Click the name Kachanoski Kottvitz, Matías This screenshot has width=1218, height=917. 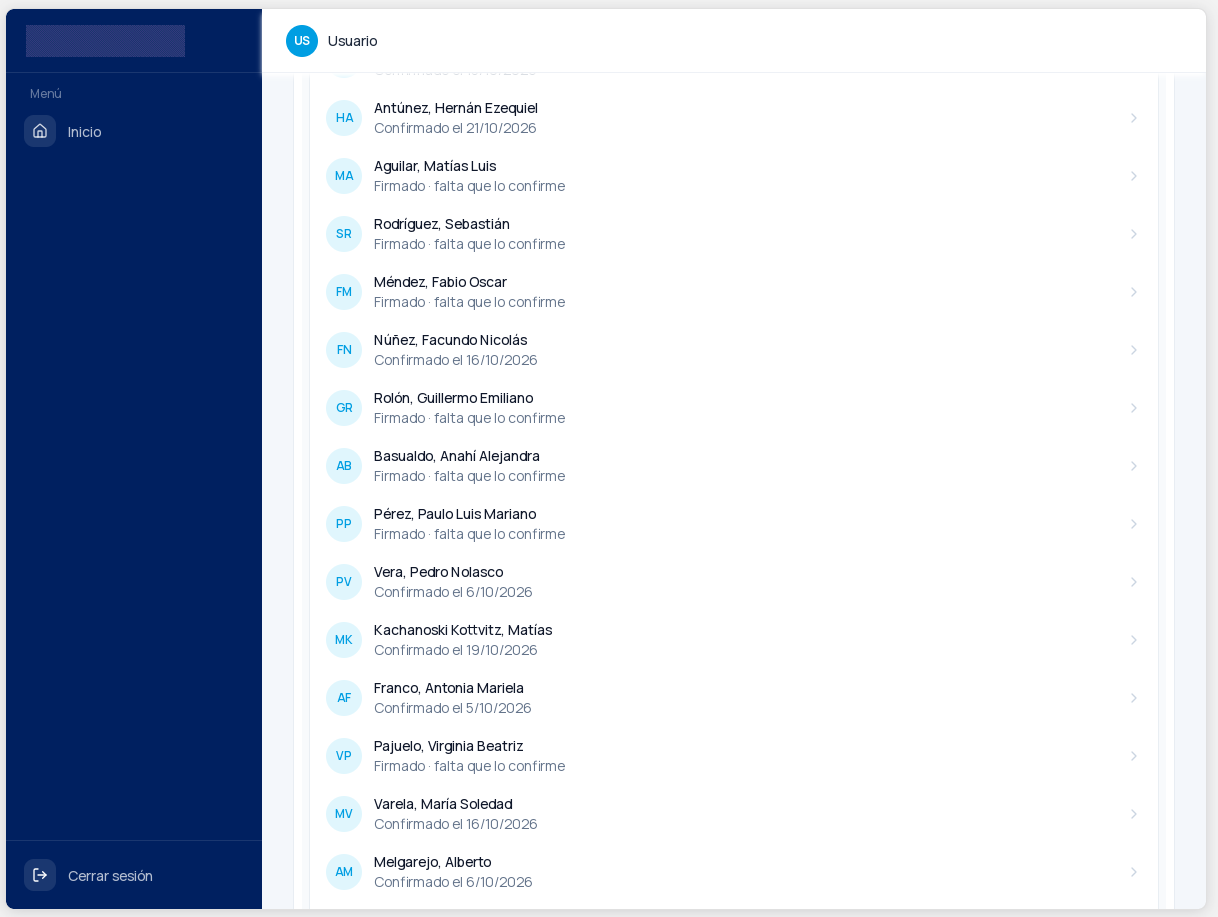point(463,630)
